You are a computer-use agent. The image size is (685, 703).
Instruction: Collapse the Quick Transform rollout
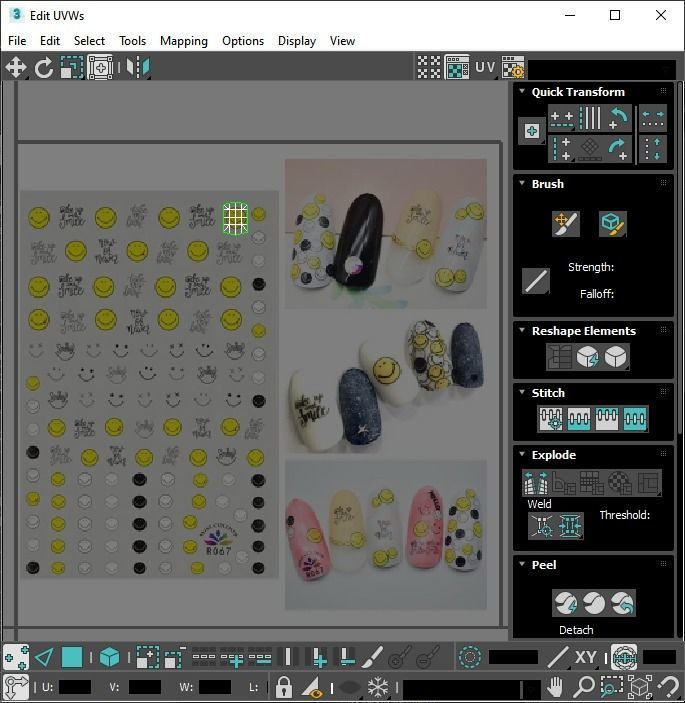tap(522, 91)
